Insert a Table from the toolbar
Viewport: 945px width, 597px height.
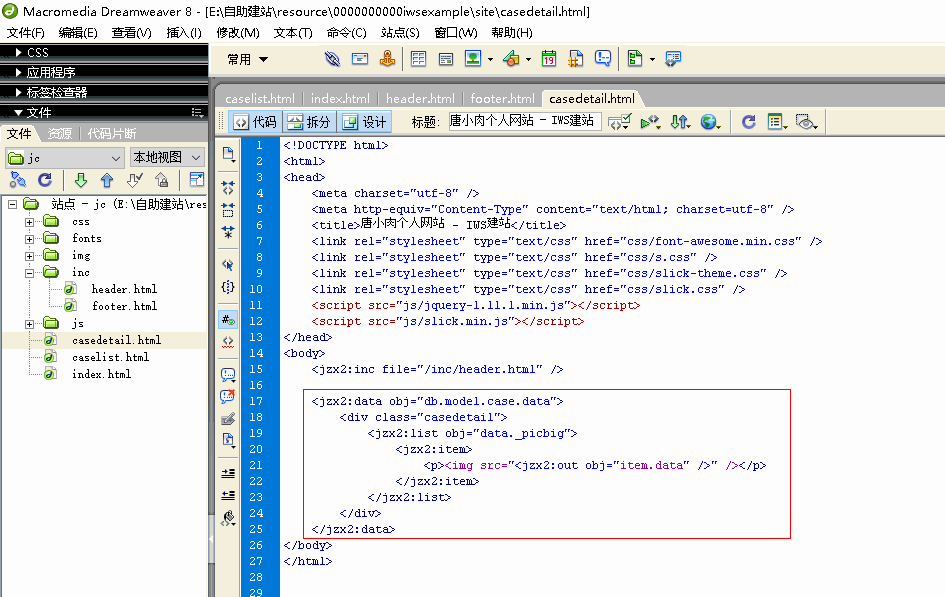[x=418, y=58]
